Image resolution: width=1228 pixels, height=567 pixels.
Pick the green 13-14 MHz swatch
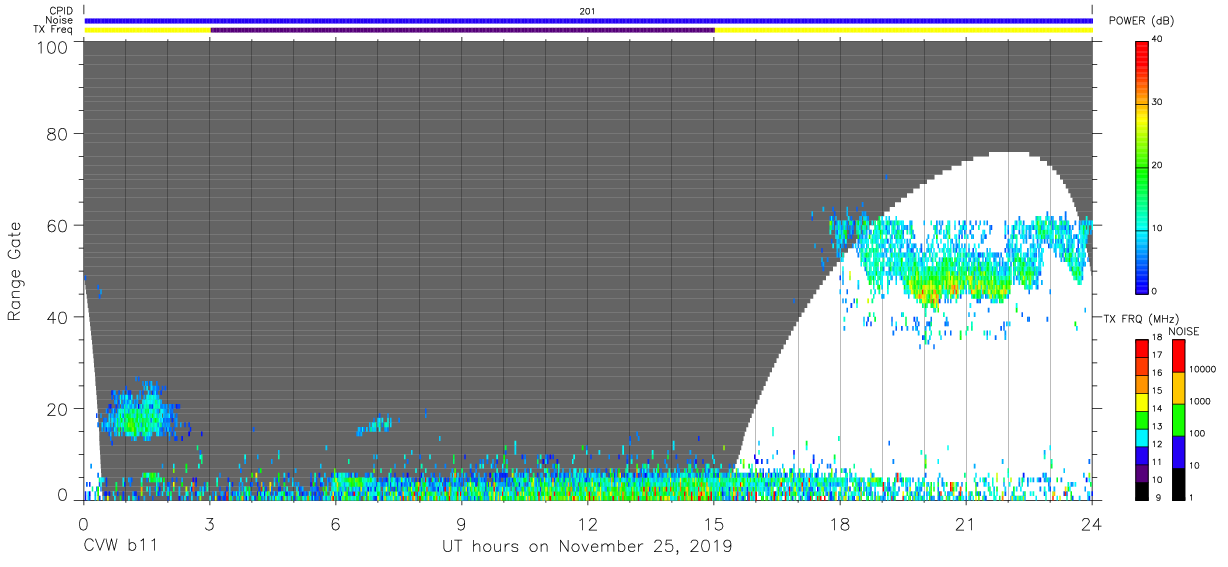pos(1141,420)
